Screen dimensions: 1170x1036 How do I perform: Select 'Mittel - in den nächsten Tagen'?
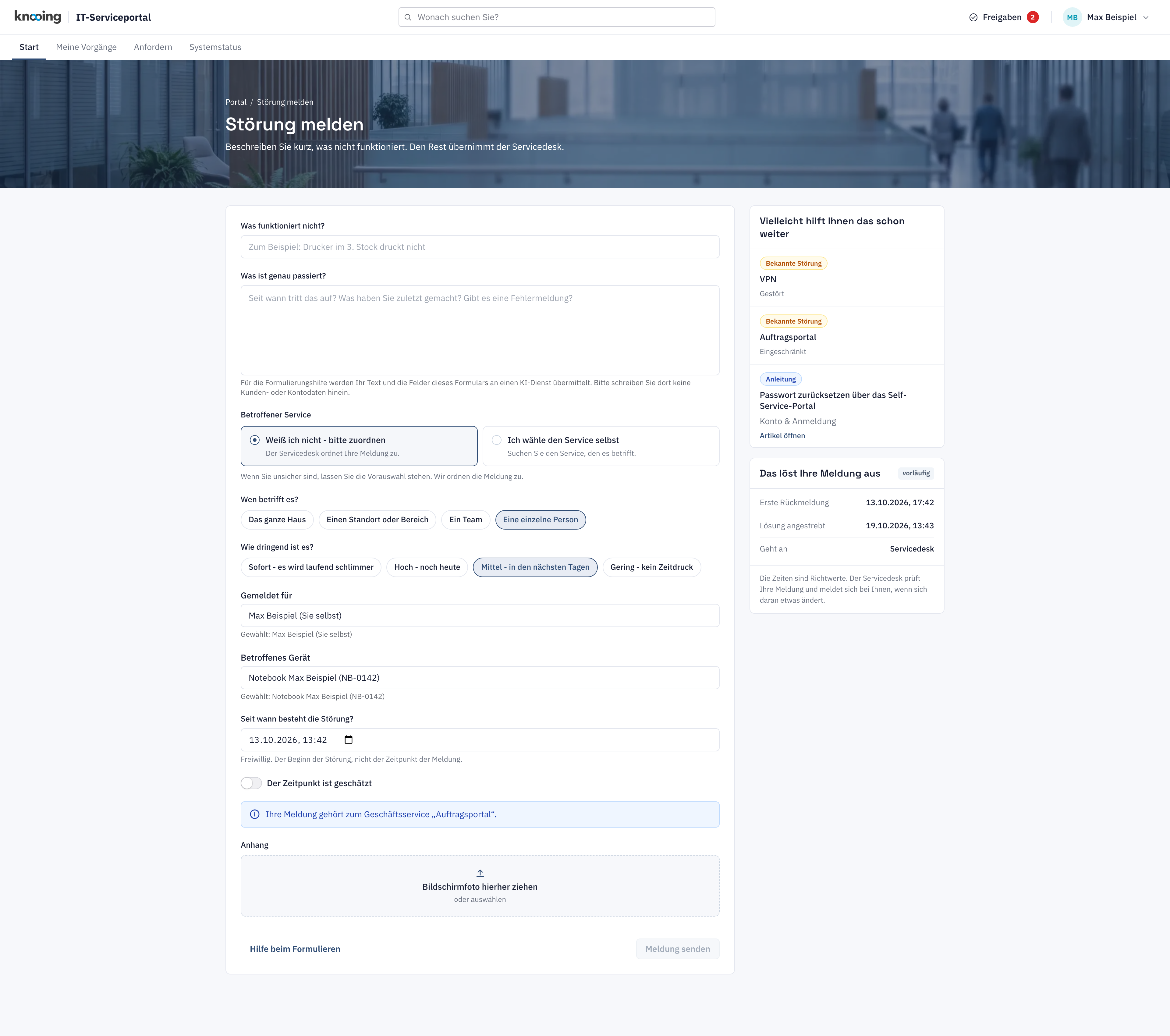[535, 567]
